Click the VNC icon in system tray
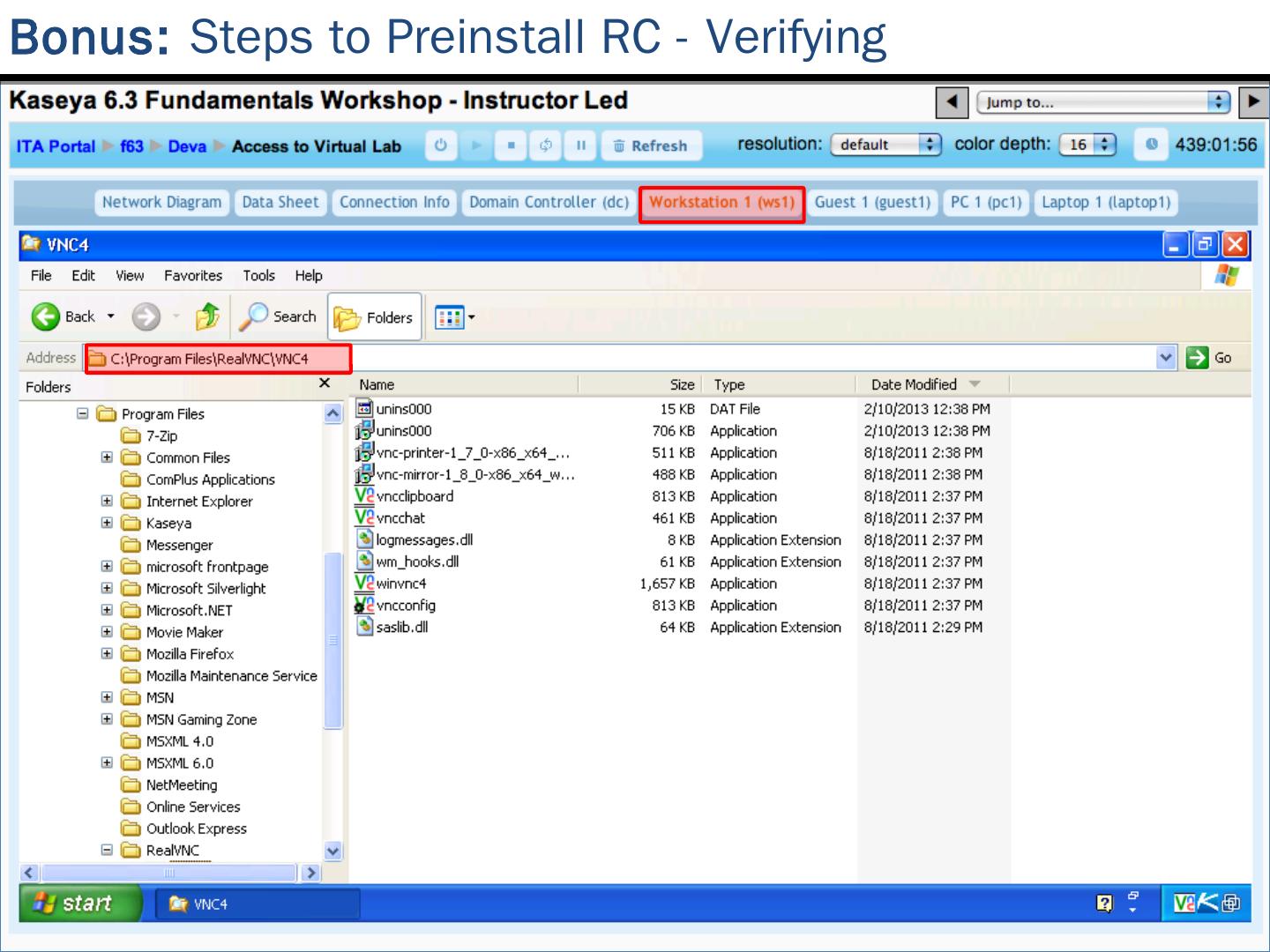 tap(1184, 903)
